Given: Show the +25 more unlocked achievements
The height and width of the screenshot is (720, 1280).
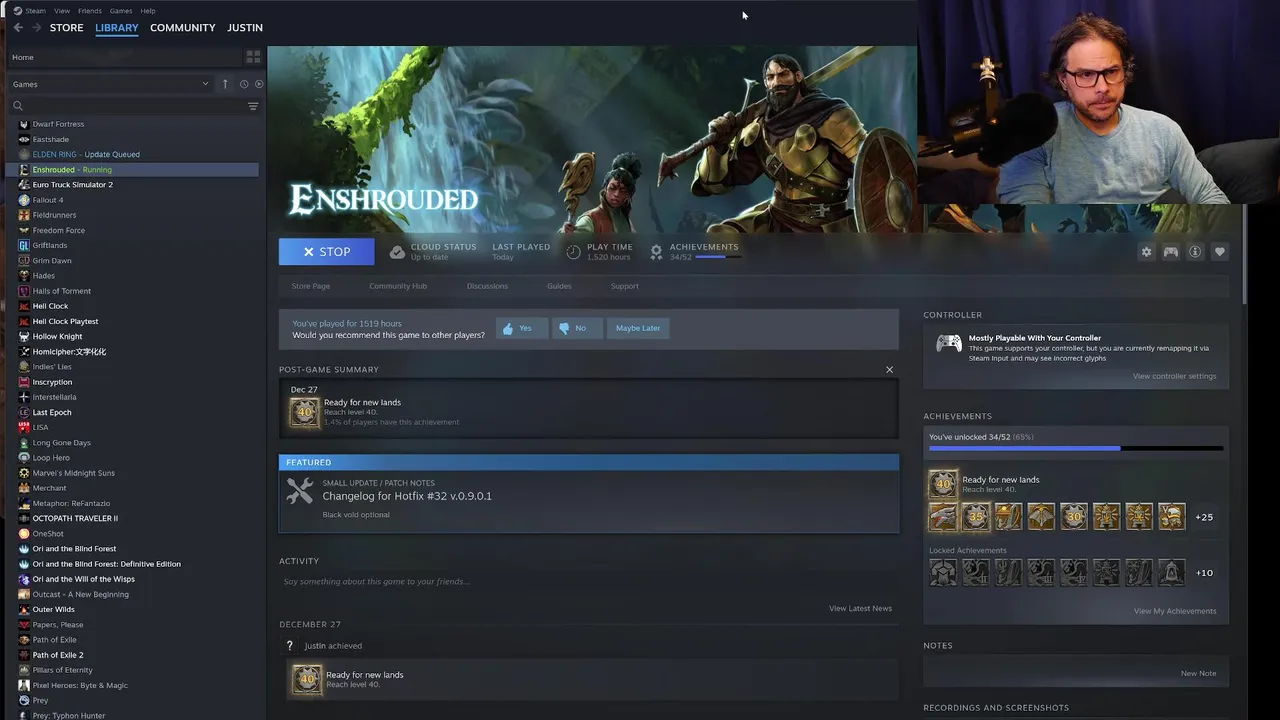Looking at the screenshot, I should tap(1204, 517).
